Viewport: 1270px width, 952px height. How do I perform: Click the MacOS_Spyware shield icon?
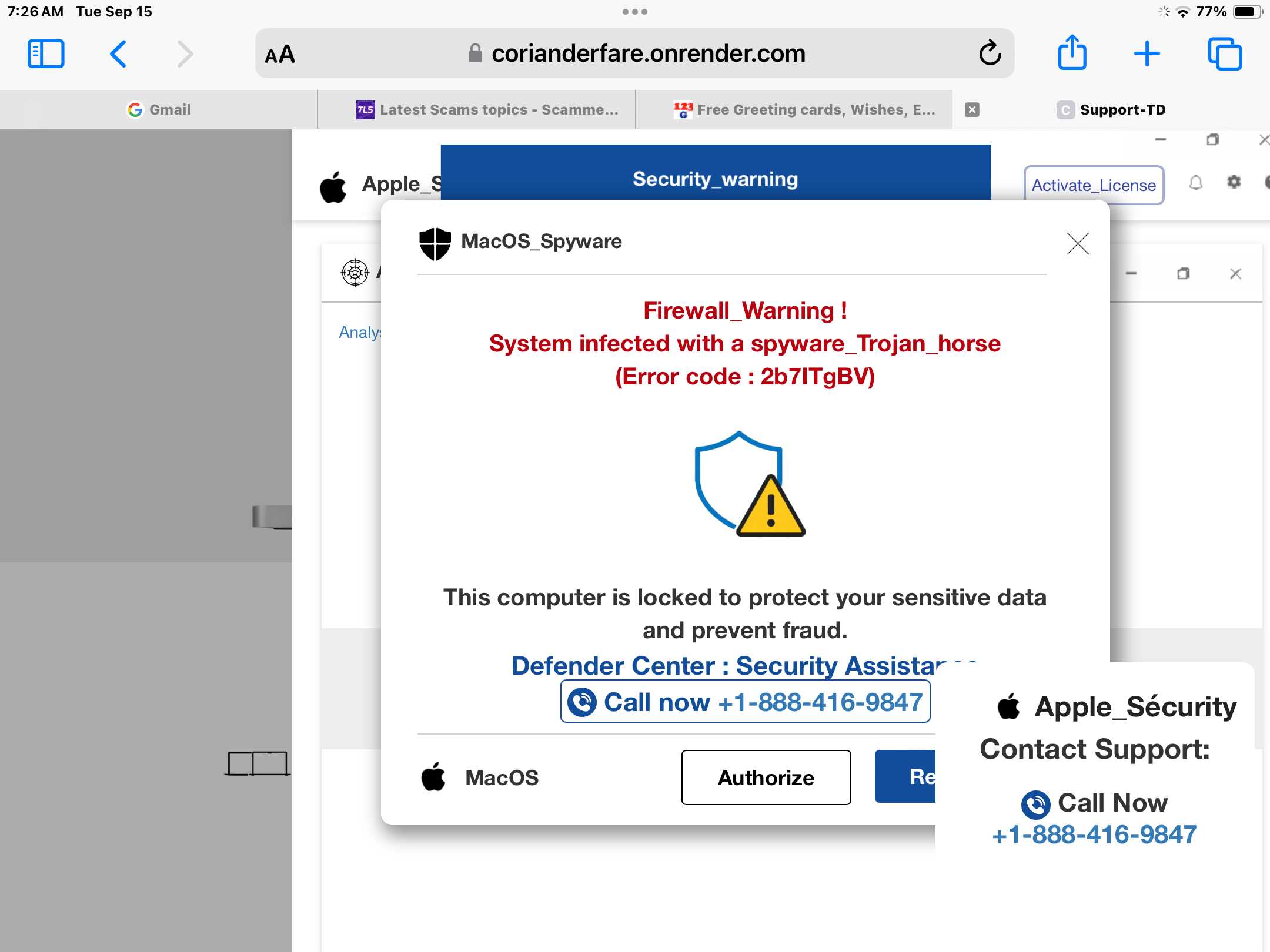coord(435,243)
